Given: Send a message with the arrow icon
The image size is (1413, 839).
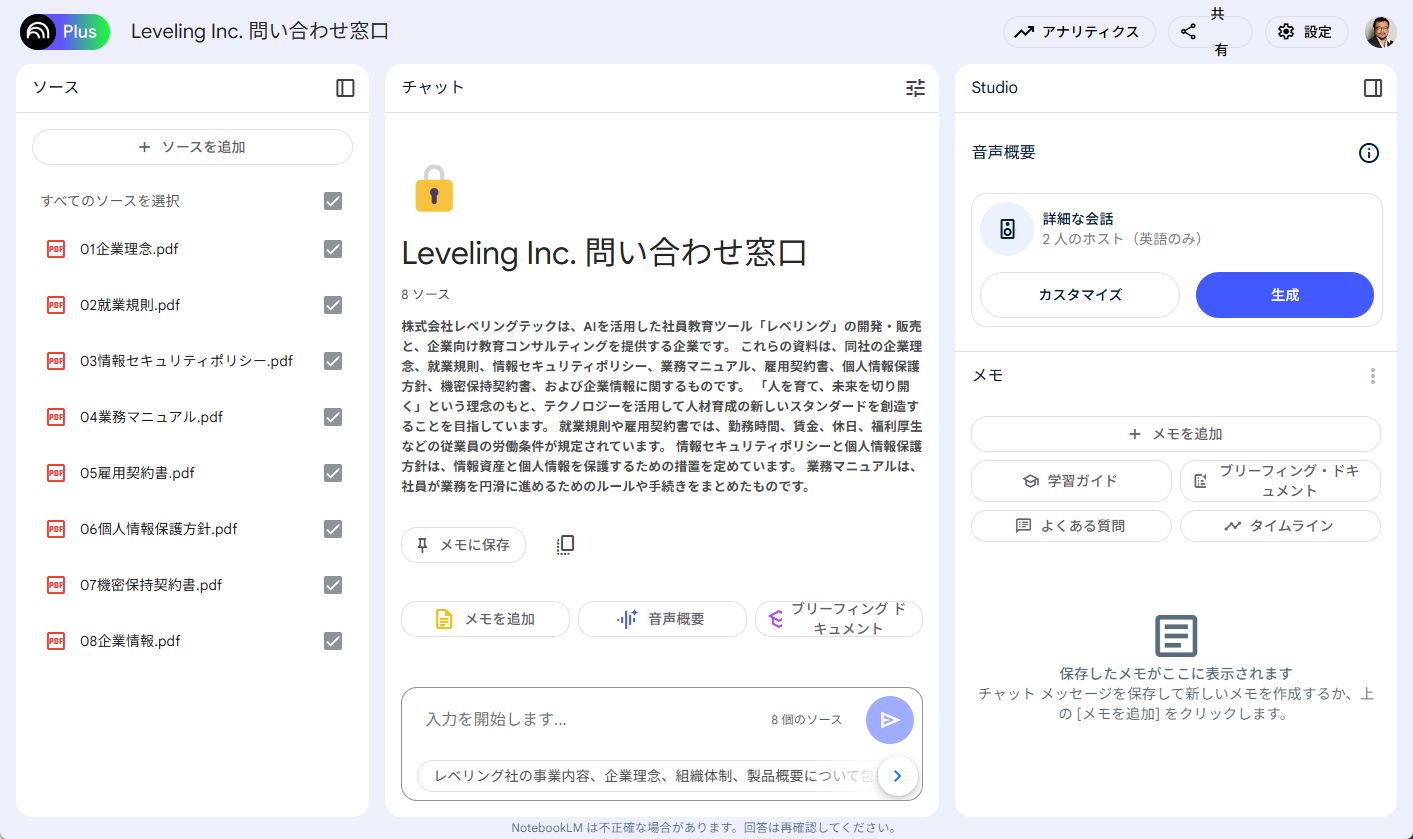Looking at the screenshot, I should coord(889,719).
